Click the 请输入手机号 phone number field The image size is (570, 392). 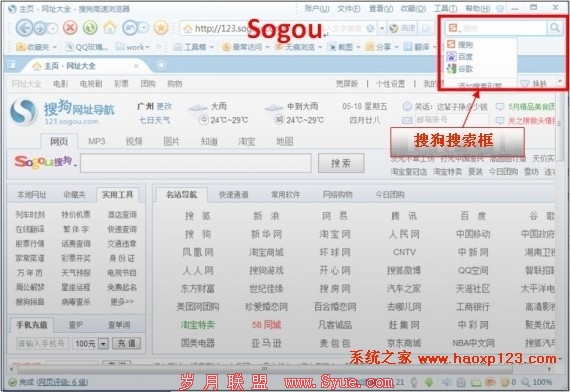tap(42, 343)
